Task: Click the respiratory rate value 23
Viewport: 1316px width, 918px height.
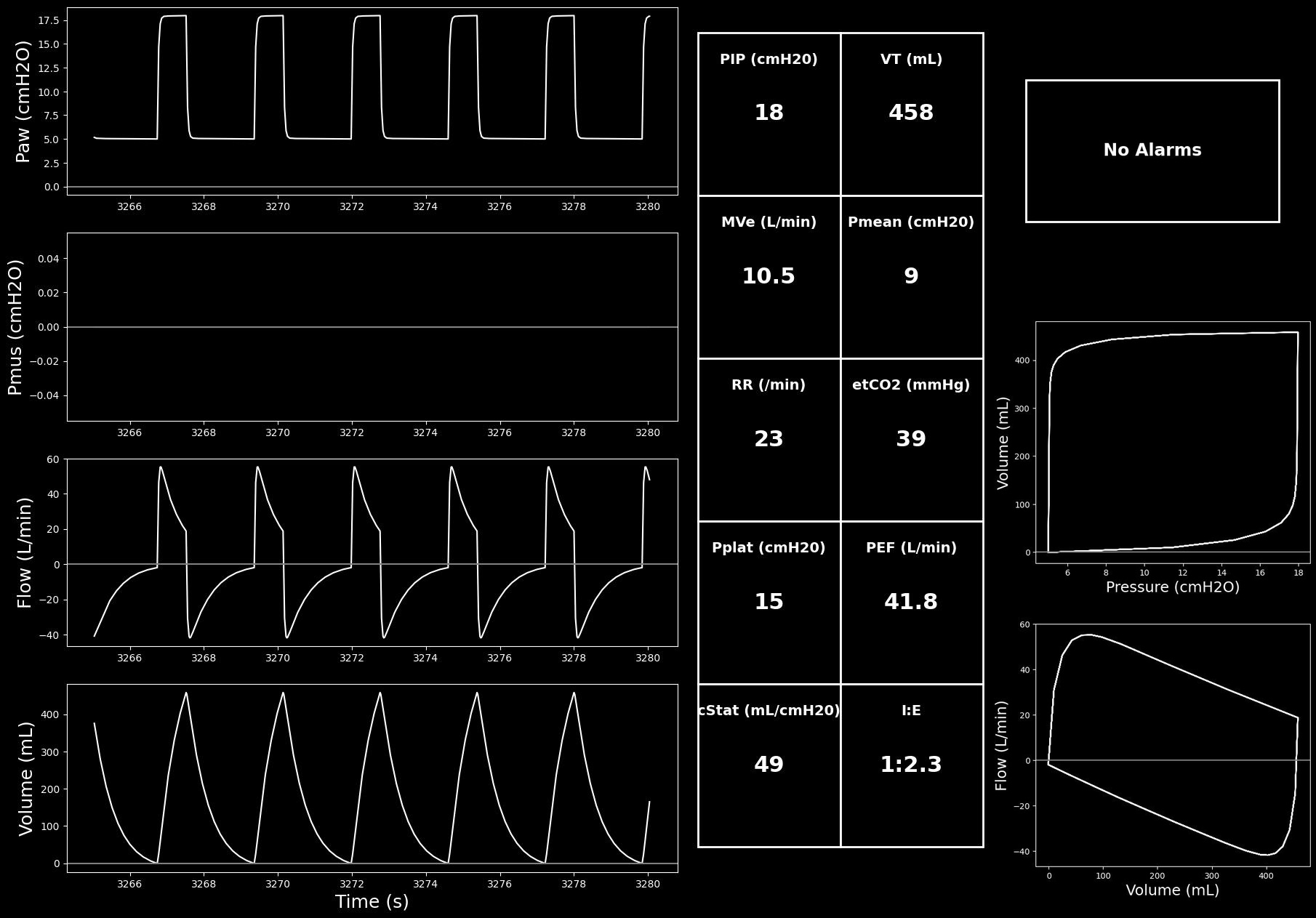Action: (769, 439)
